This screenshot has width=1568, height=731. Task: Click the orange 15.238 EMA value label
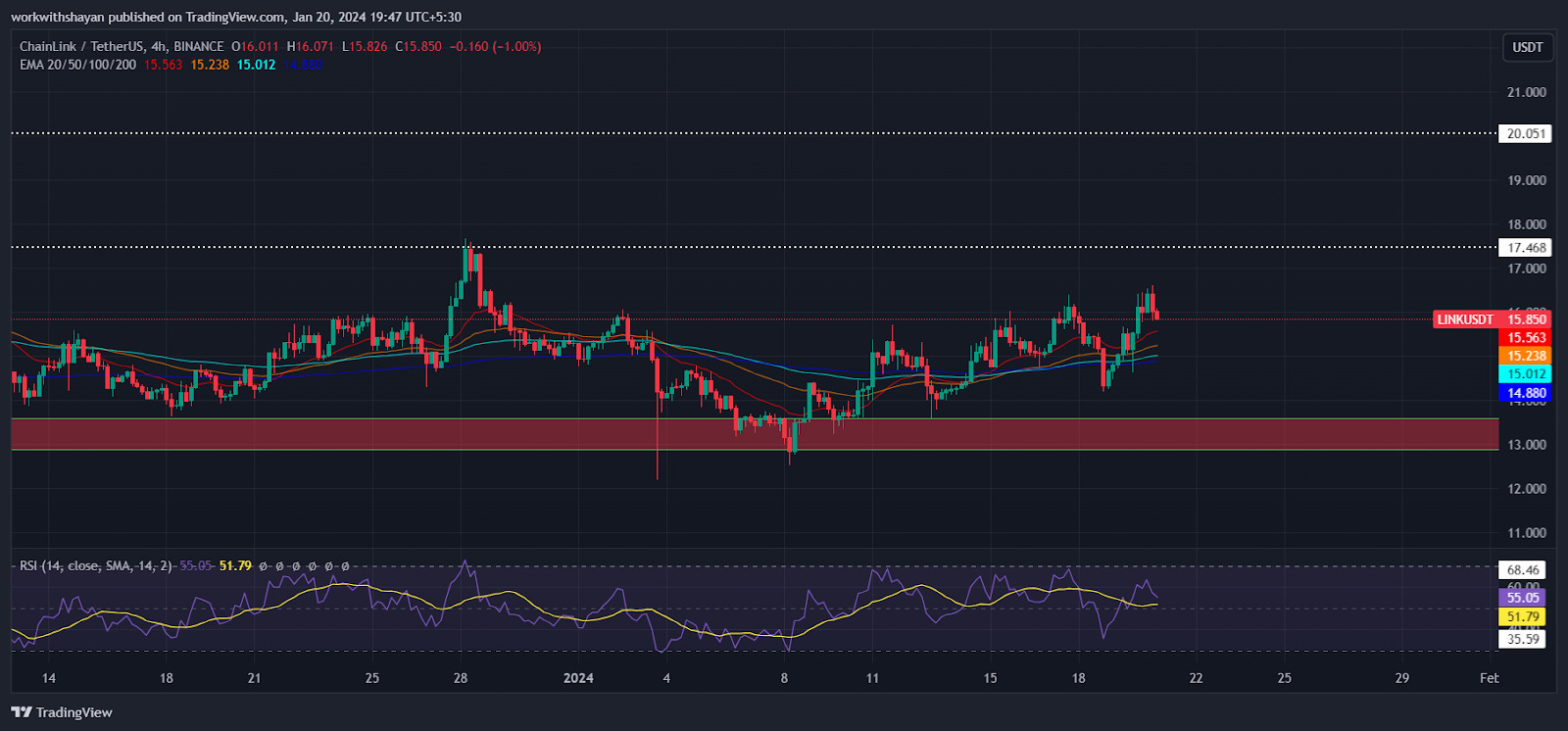click(x=1526, y=356)
